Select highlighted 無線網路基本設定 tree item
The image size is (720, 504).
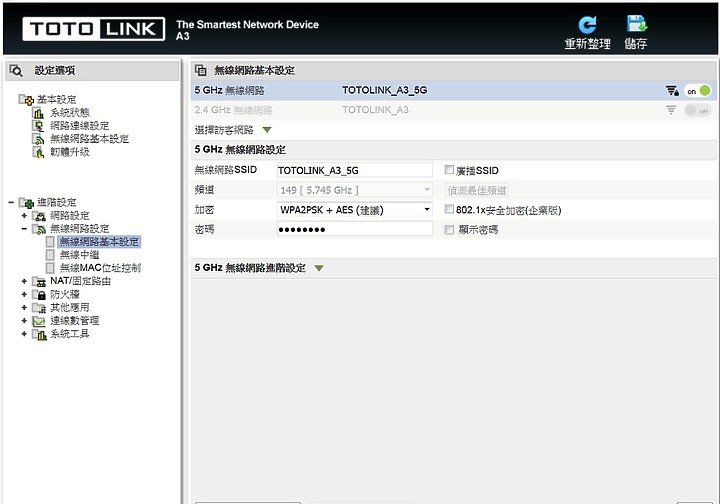click(99, 242)
